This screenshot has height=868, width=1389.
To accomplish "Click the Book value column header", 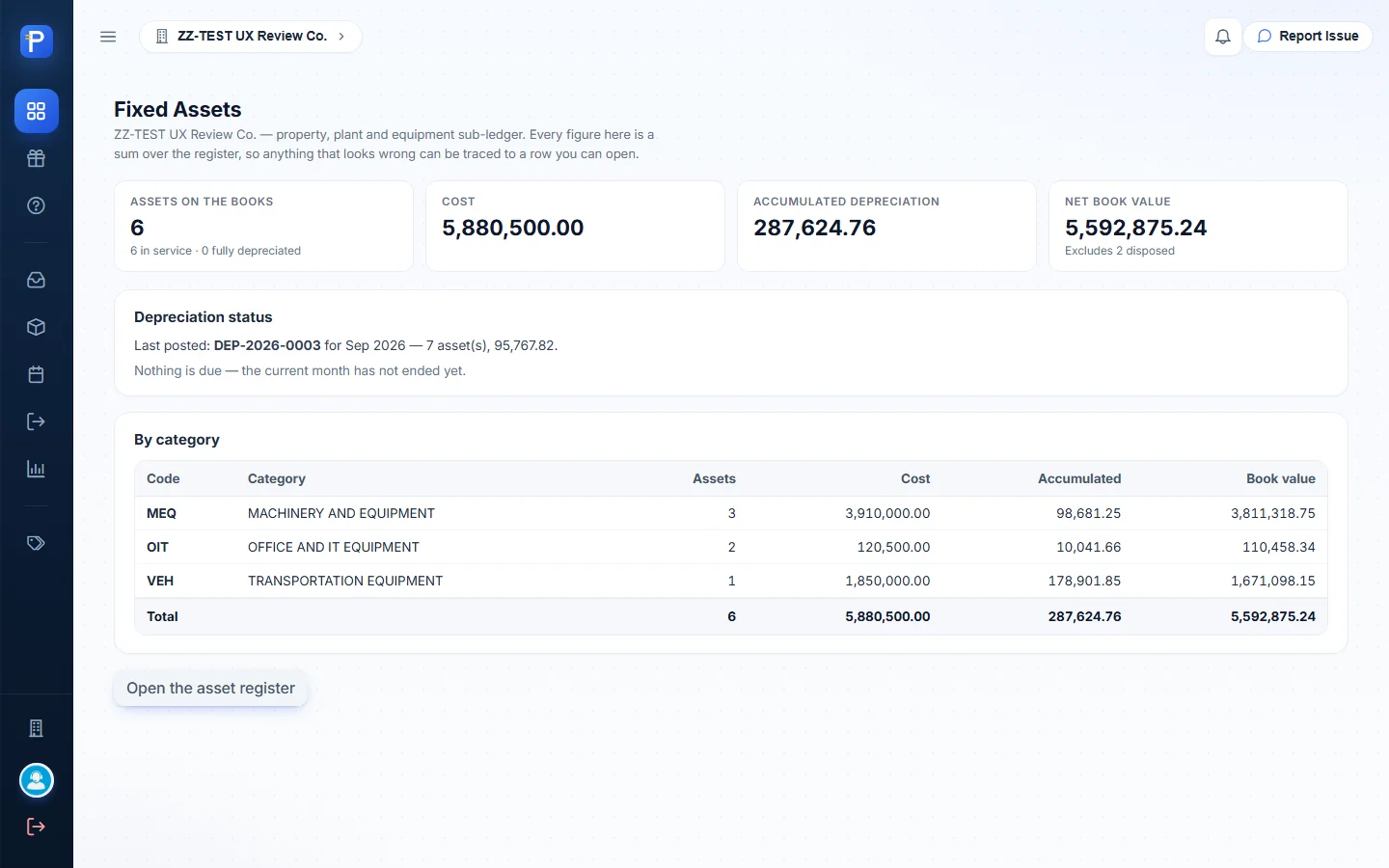I will coord(1281,478).
